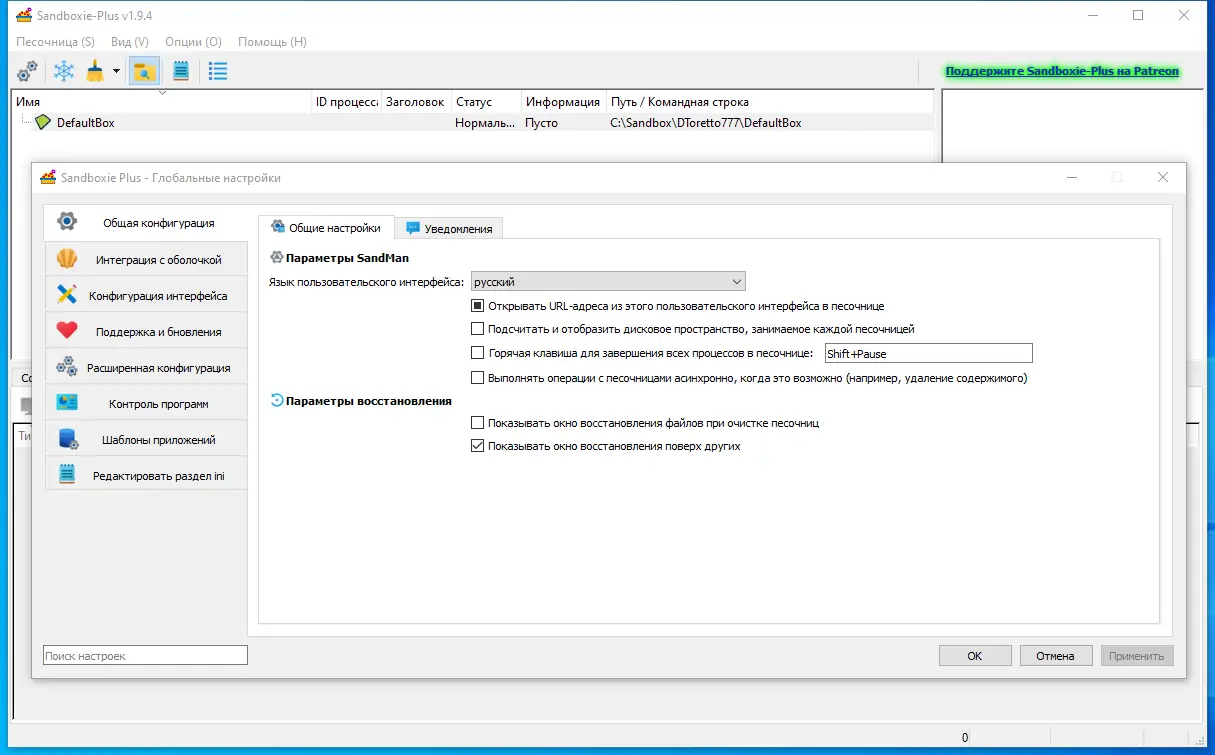Click the notepad icon for Редактировать раздел ini
1215x755 pixels.
click(67, 475)
